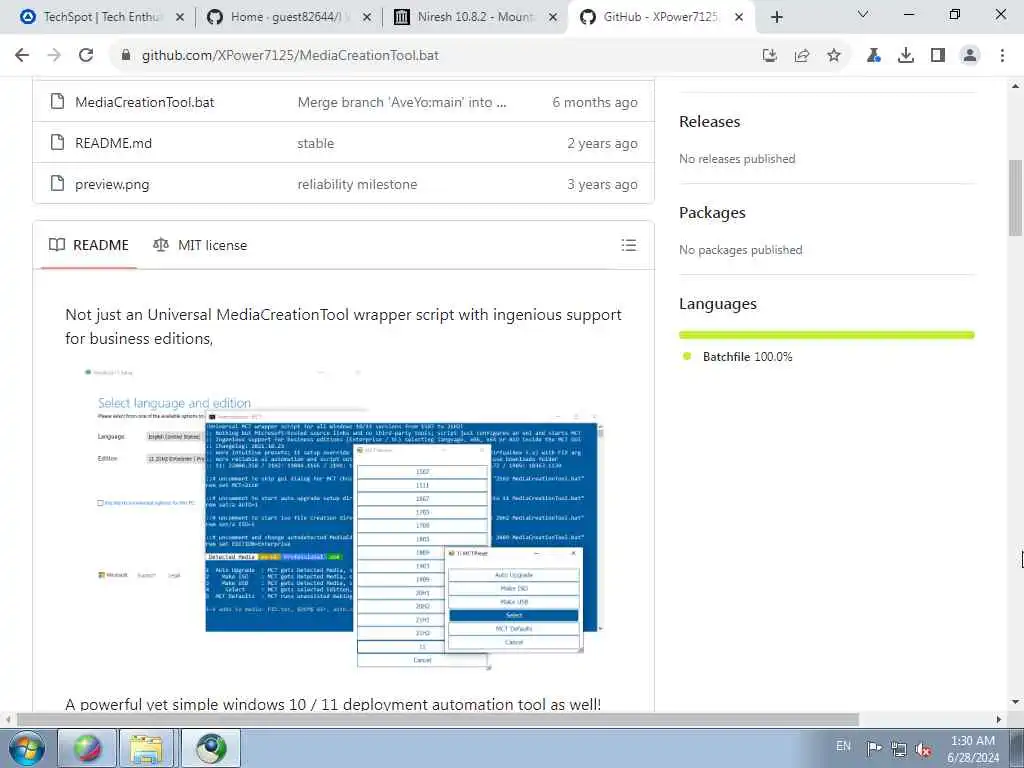1024x768 pixels.
Task: Click the colorful orb taskbar icon
Action: 88,748
